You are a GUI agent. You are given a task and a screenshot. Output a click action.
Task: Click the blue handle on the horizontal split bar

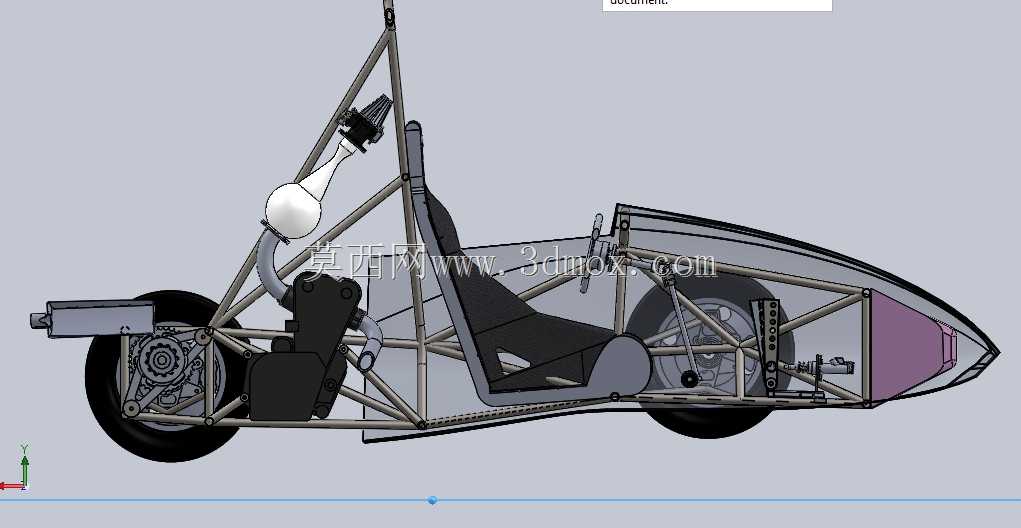432,500
